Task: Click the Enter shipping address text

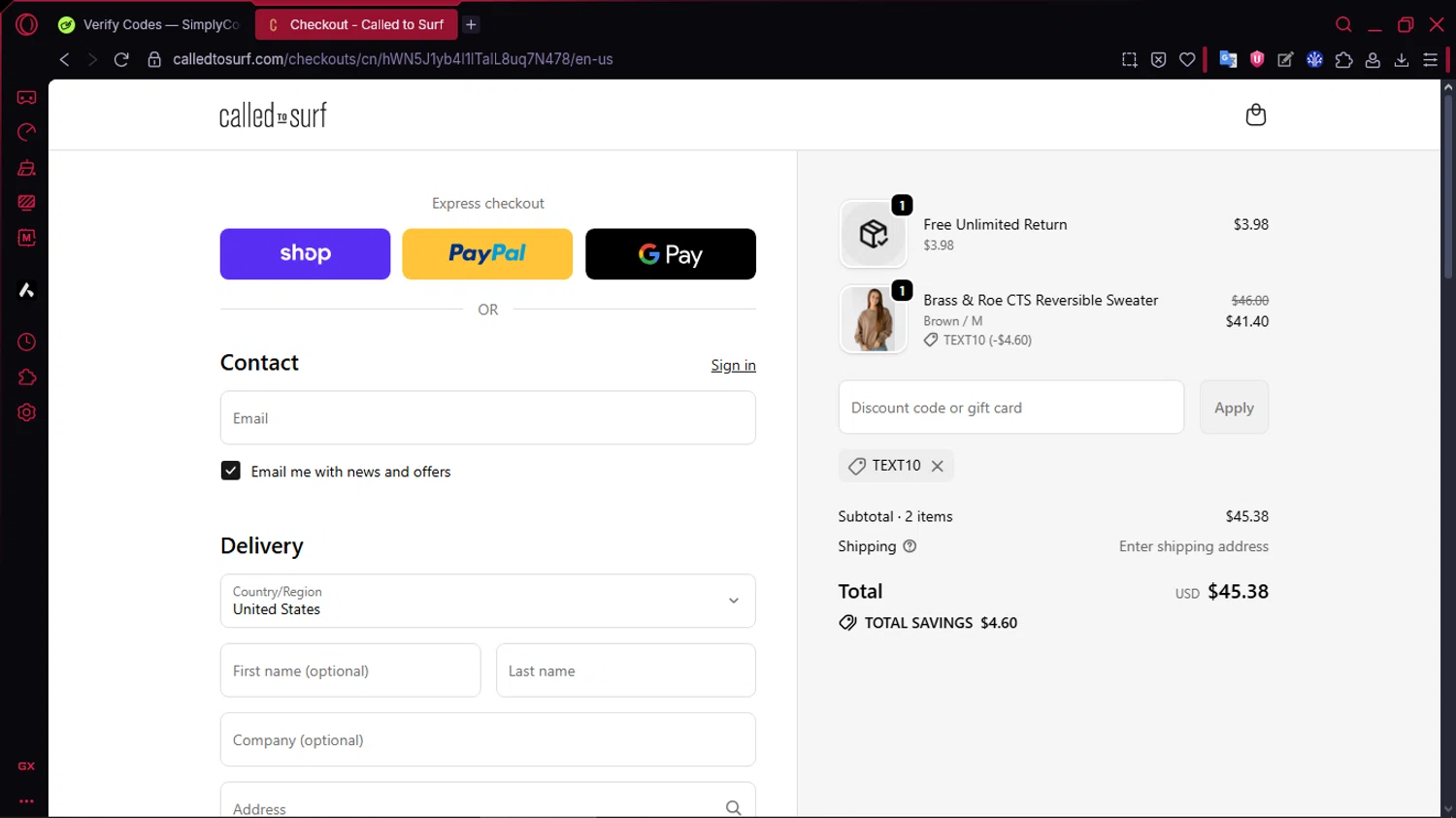Action: [1193, 546]
